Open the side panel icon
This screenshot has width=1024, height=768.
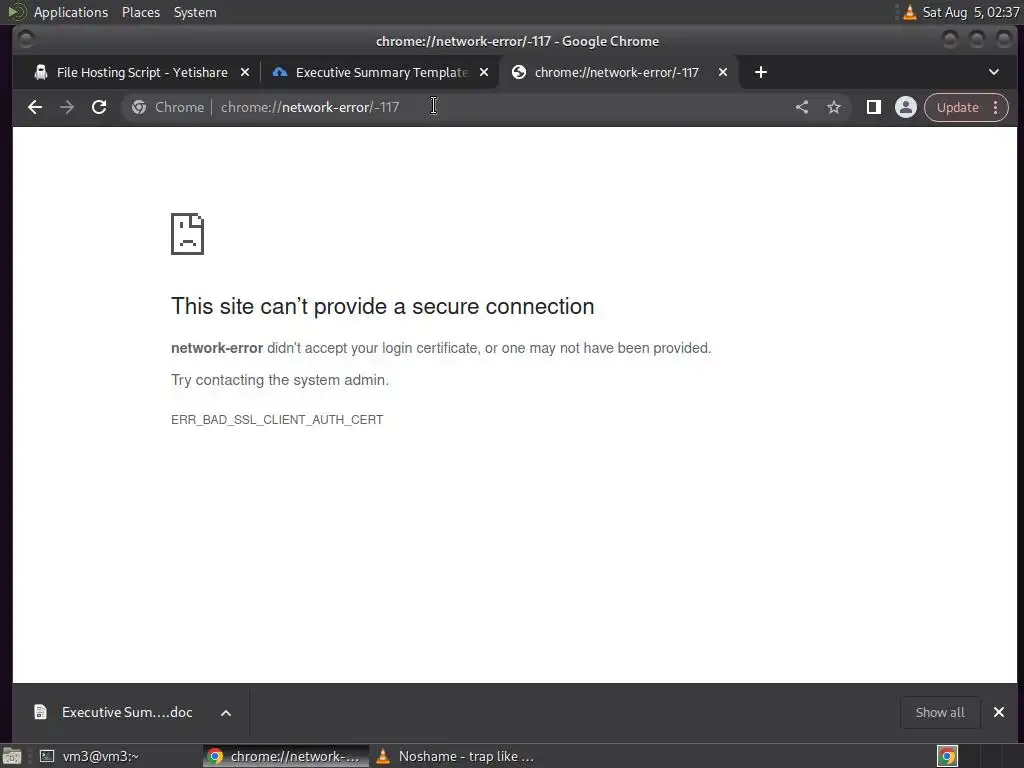[x=873, y=107]
